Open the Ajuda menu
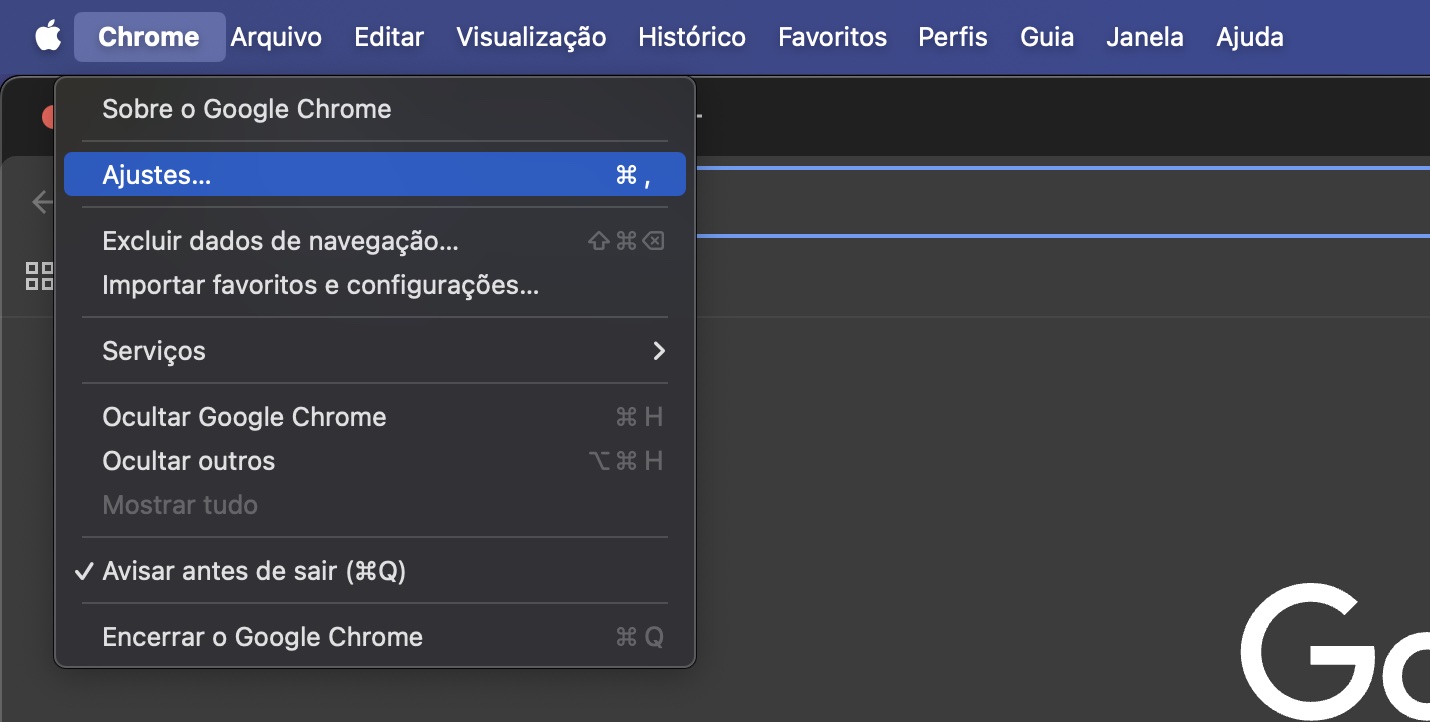 (x=1249, y=37)
